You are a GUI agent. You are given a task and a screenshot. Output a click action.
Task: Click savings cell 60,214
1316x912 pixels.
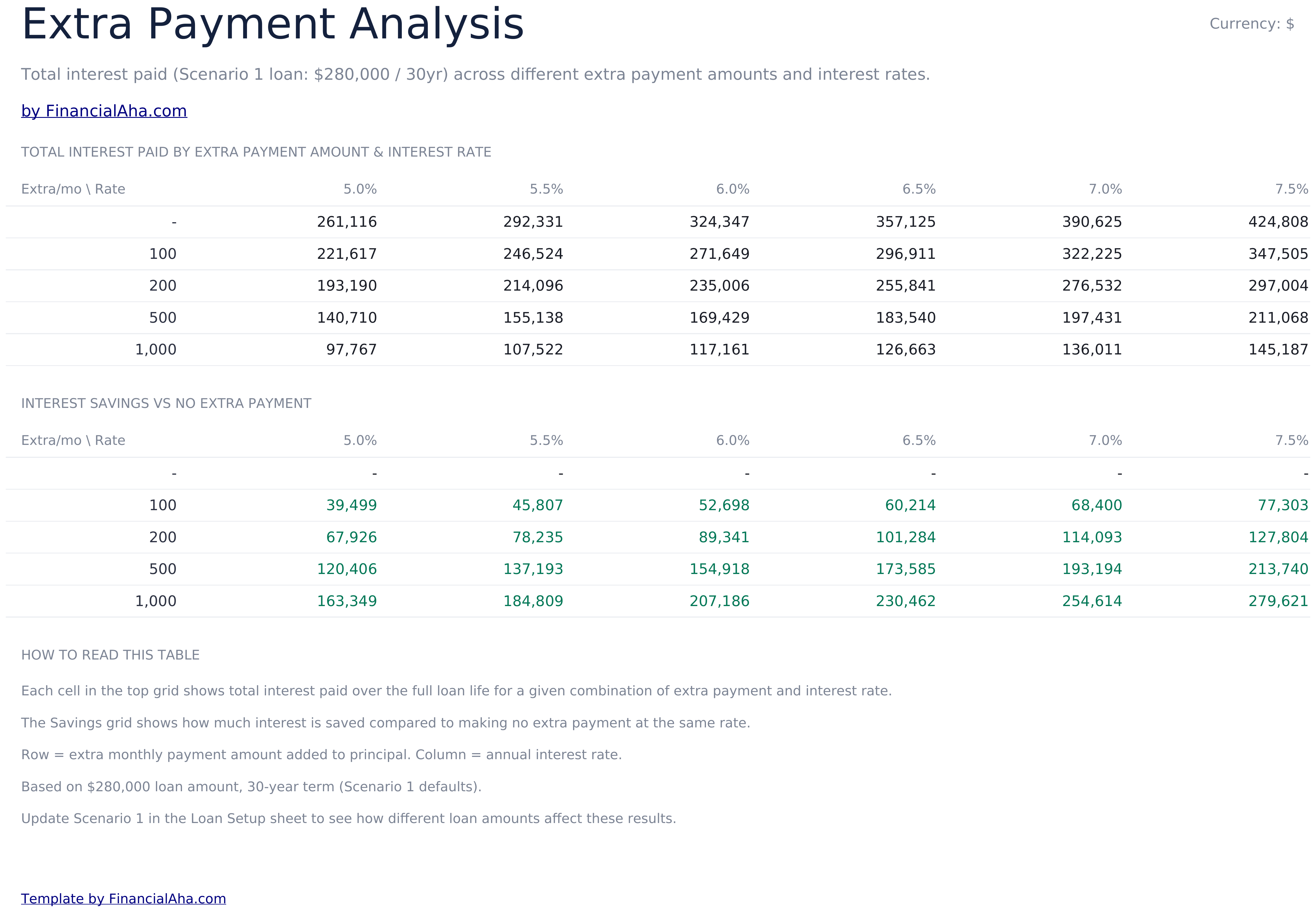(910, 505)
